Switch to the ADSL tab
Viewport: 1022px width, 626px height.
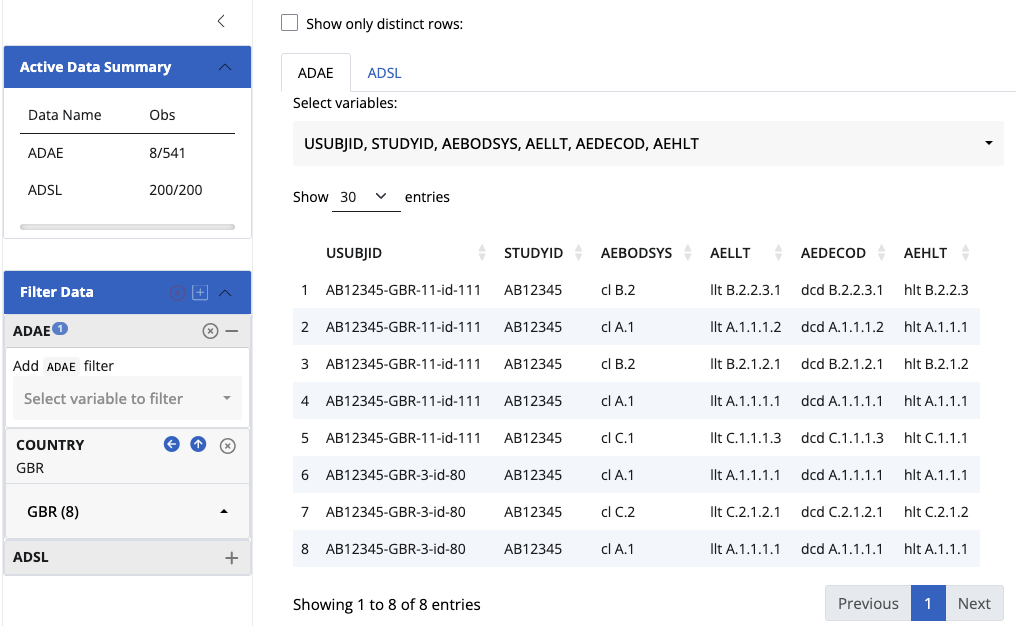pos(384,73)
